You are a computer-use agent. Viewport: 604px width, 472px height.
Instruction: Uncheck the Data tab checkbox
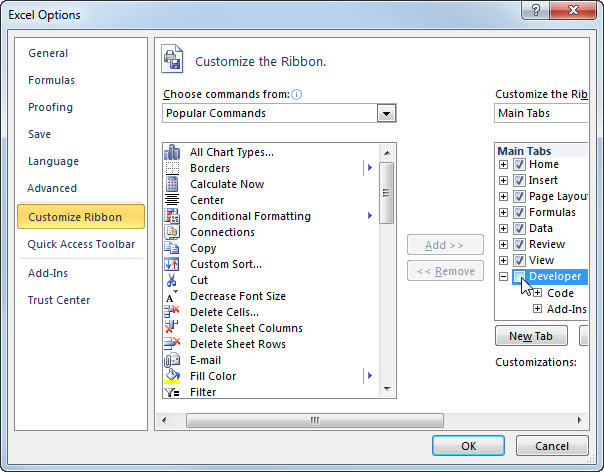point(519,228)
